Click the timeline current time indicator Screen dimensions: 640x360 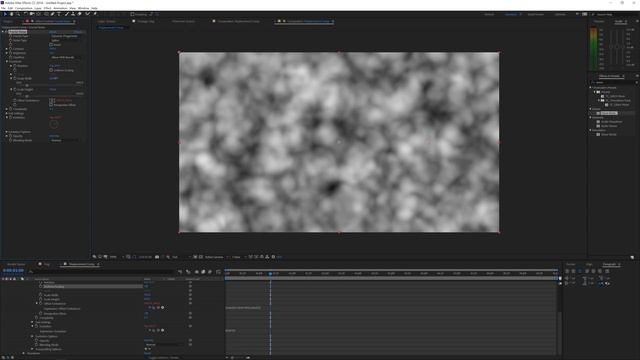[x=270, y=273]
